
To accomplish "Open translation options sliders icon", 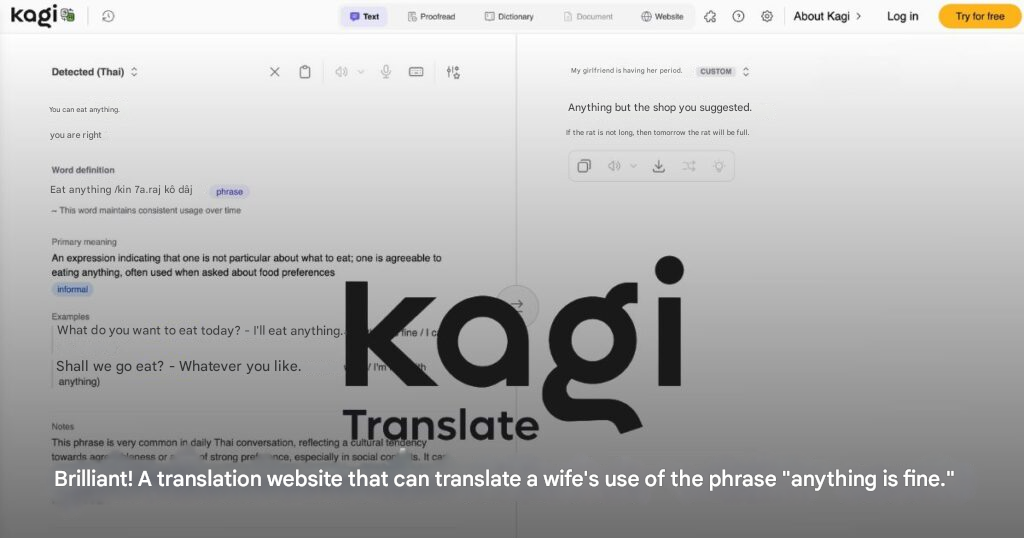I will 453,72.
